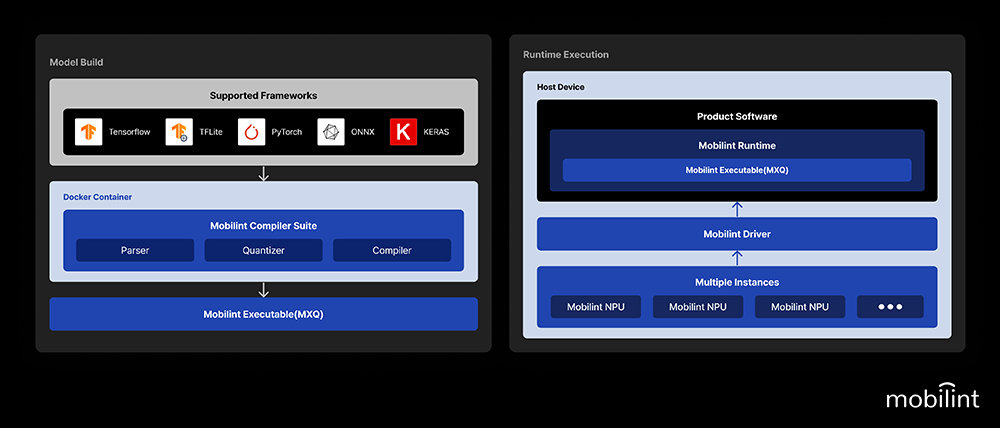1000x428 pixels.
Task: Select the Quantizer block
Action: tap(263, 250)
